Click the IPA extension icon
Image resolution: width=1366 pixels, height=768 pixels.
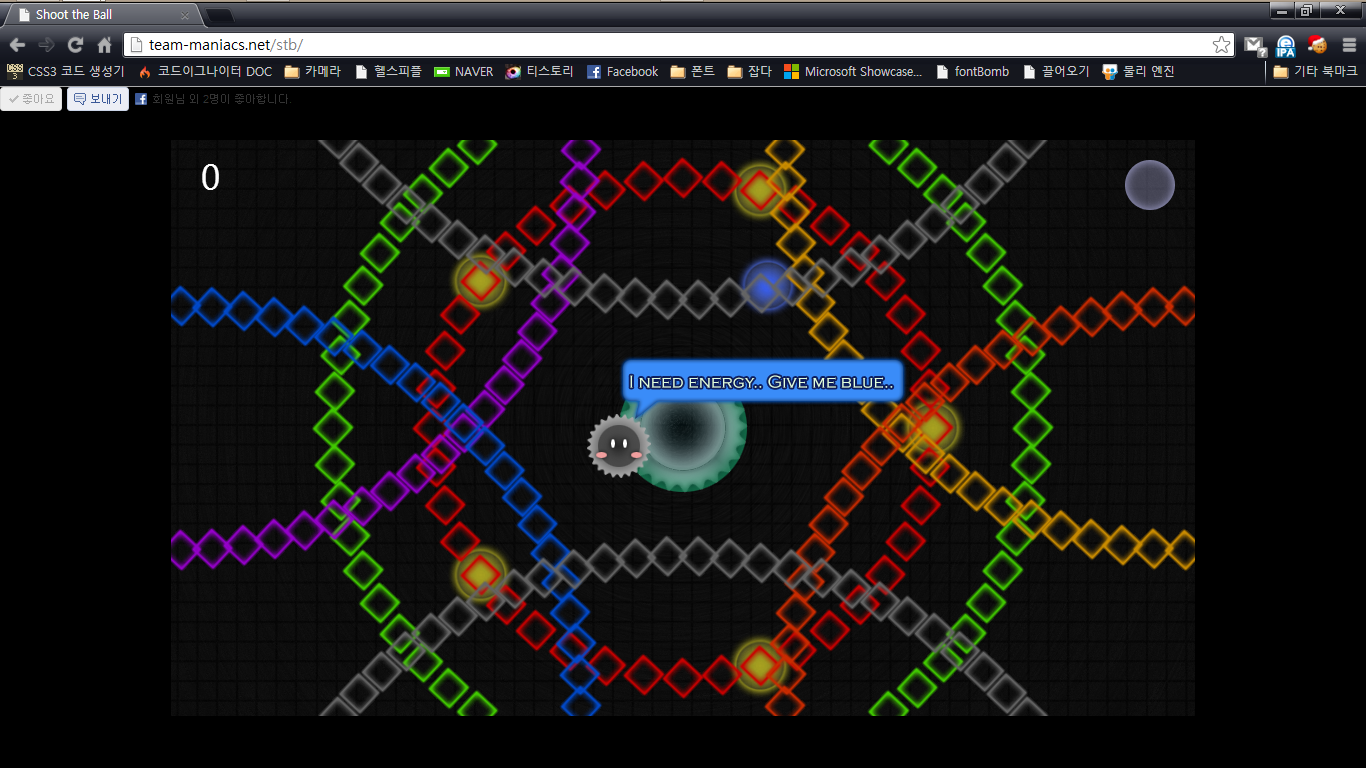[1286, 45]
